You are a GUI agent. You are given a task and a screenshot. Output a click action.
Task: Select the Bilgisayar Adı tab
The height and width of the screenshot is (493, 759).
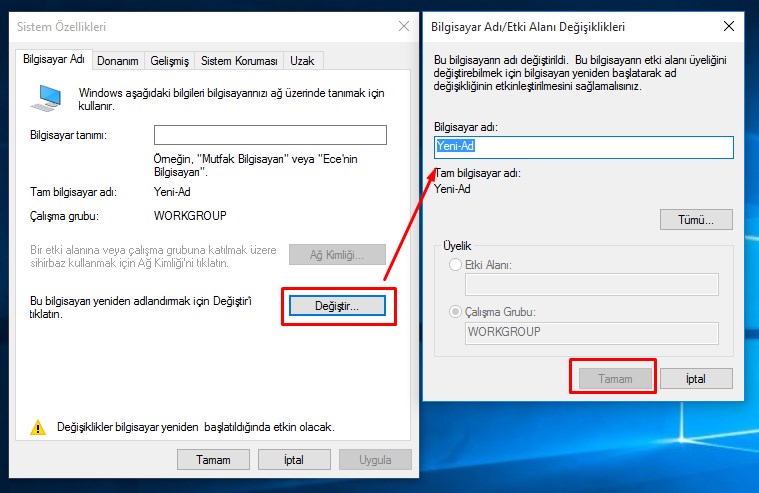[x=54, y=60]
